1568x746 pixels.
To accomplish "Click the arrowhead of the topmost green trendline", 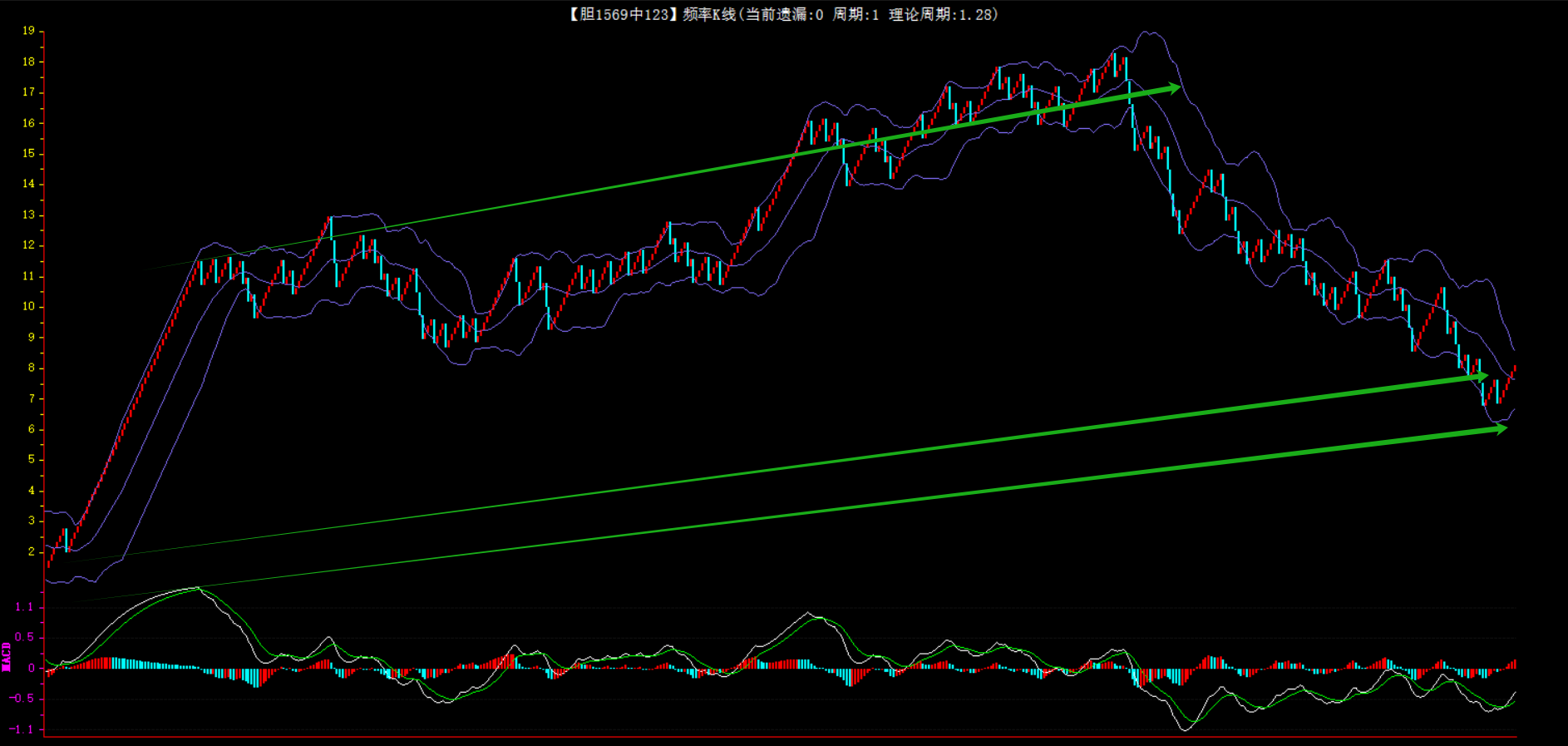I will 1173,87.
